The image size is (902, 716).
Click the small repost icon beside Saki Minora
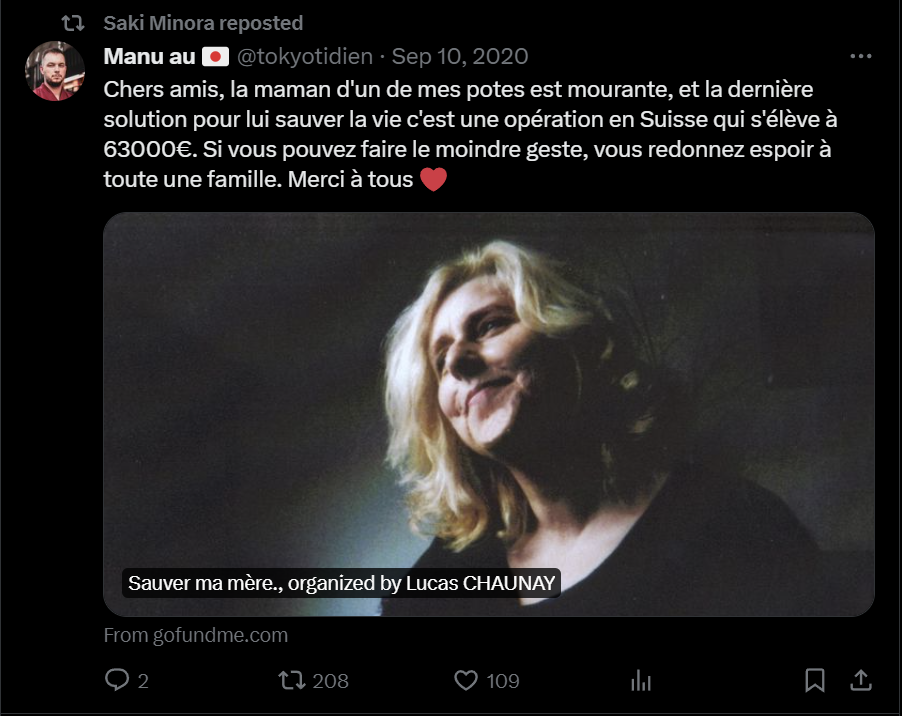[x=73, y=22]
